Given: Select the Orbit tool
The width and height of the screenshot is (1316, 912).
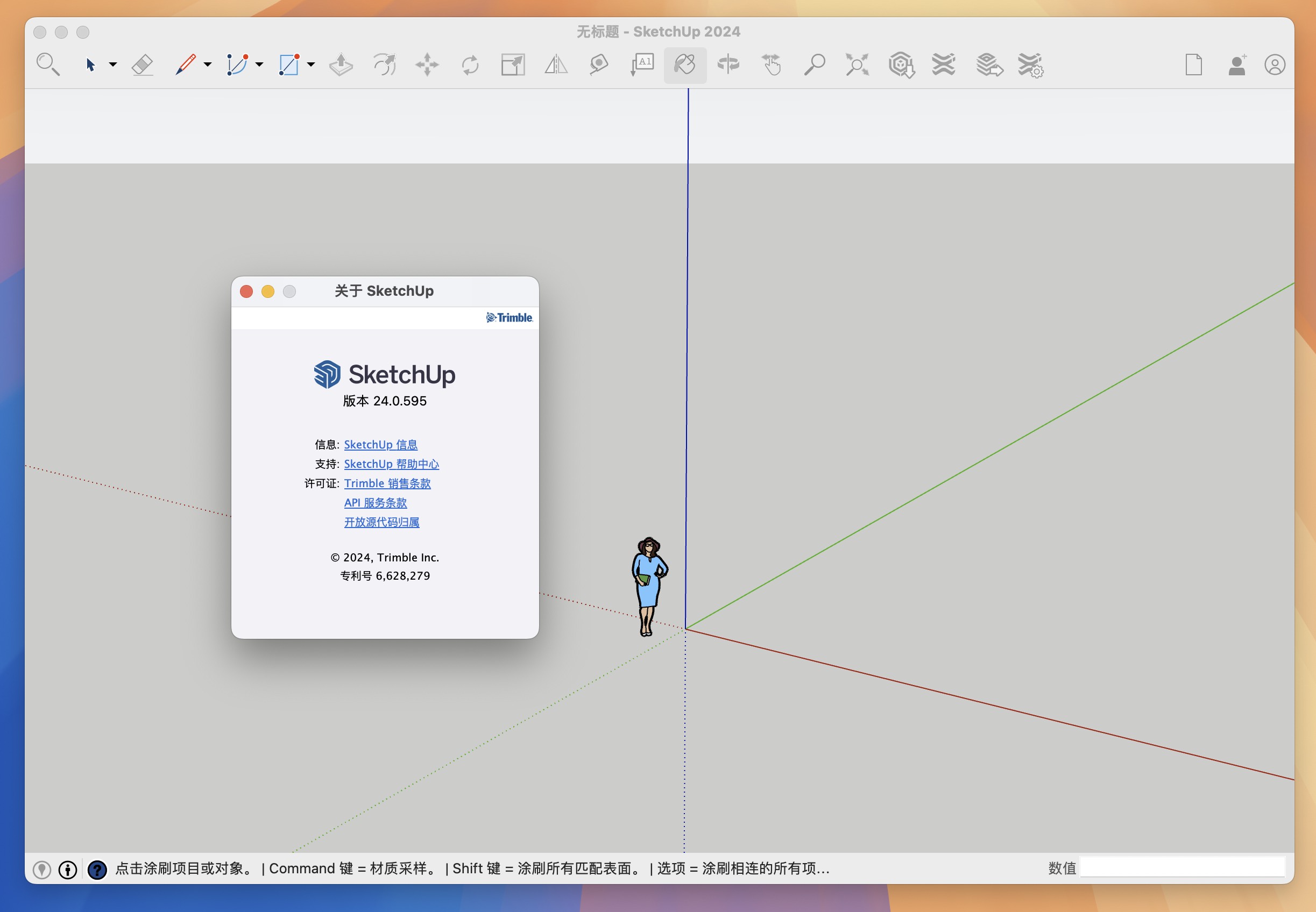Looking at the screenshot, I should pyautogui.click(x=728, y=65).
